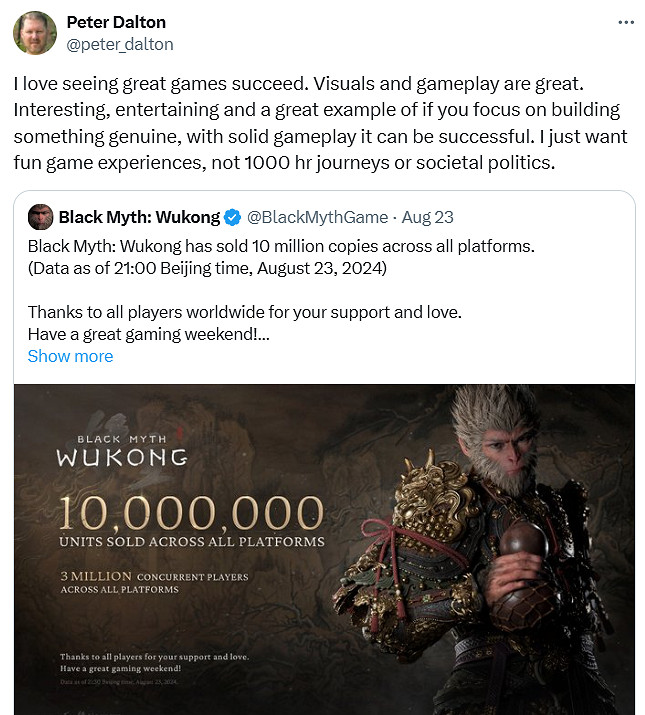Viewport: 645px width, 715px height.
Task: Open the Black Myth: Wukong account name
Action: click(x=138, y=217)
